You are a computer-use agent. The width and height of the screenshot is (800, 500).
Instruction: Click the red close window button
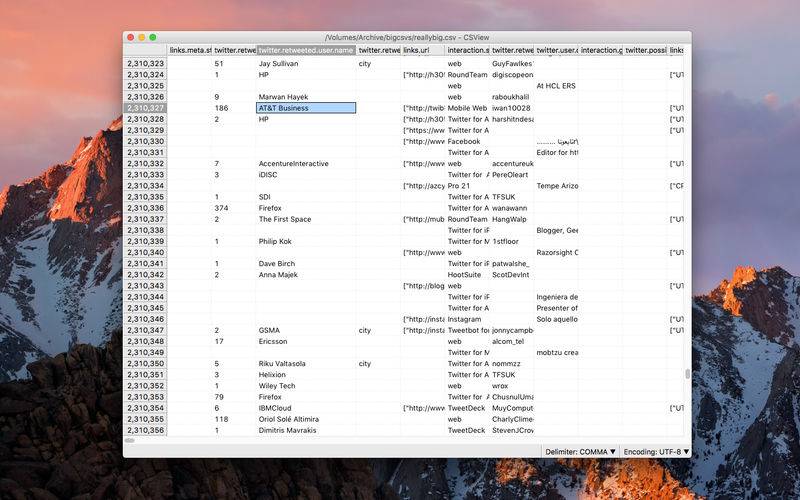[131, 37]
